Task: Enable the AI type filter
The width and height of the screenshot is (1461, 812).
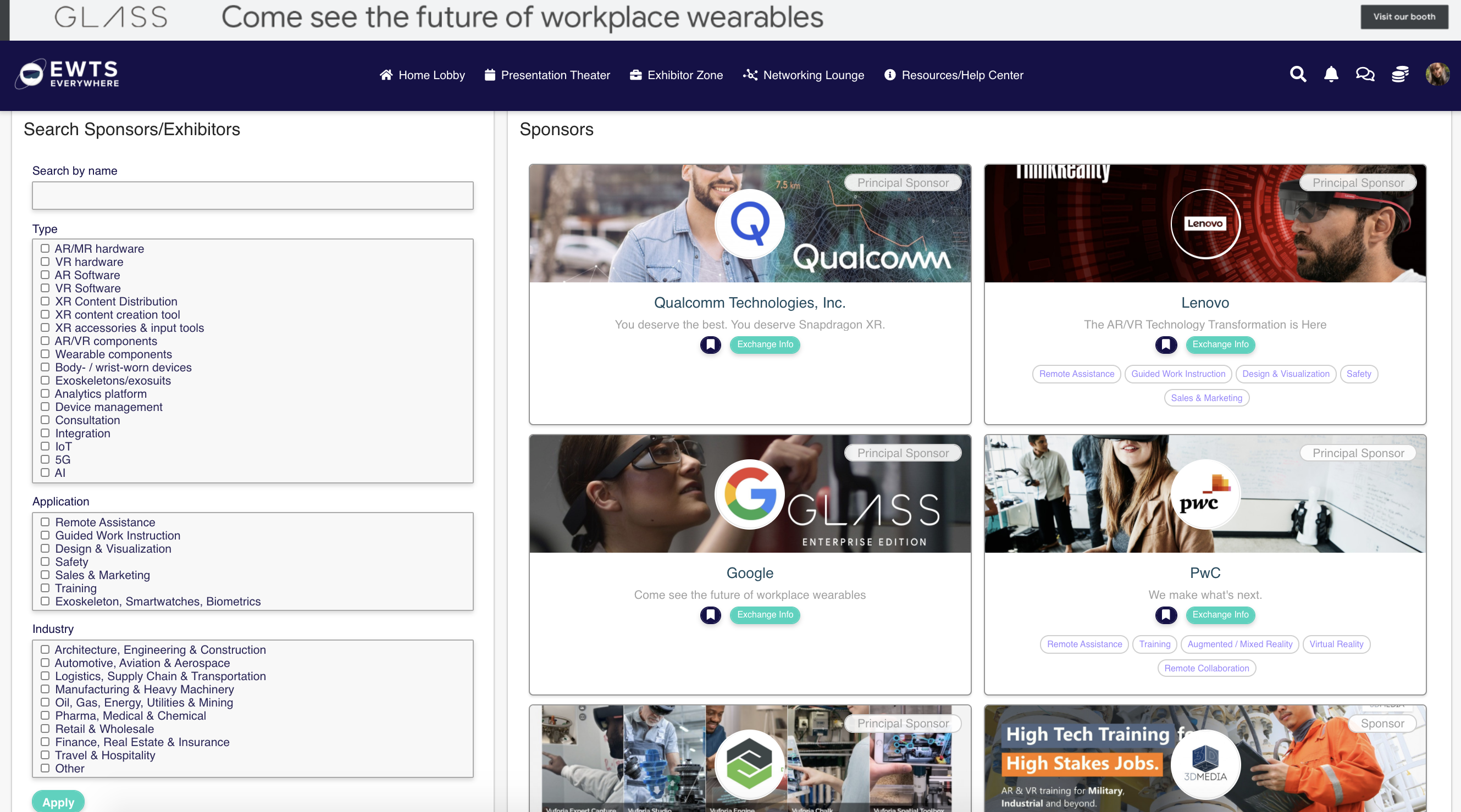Action: [x=46, y=472]
